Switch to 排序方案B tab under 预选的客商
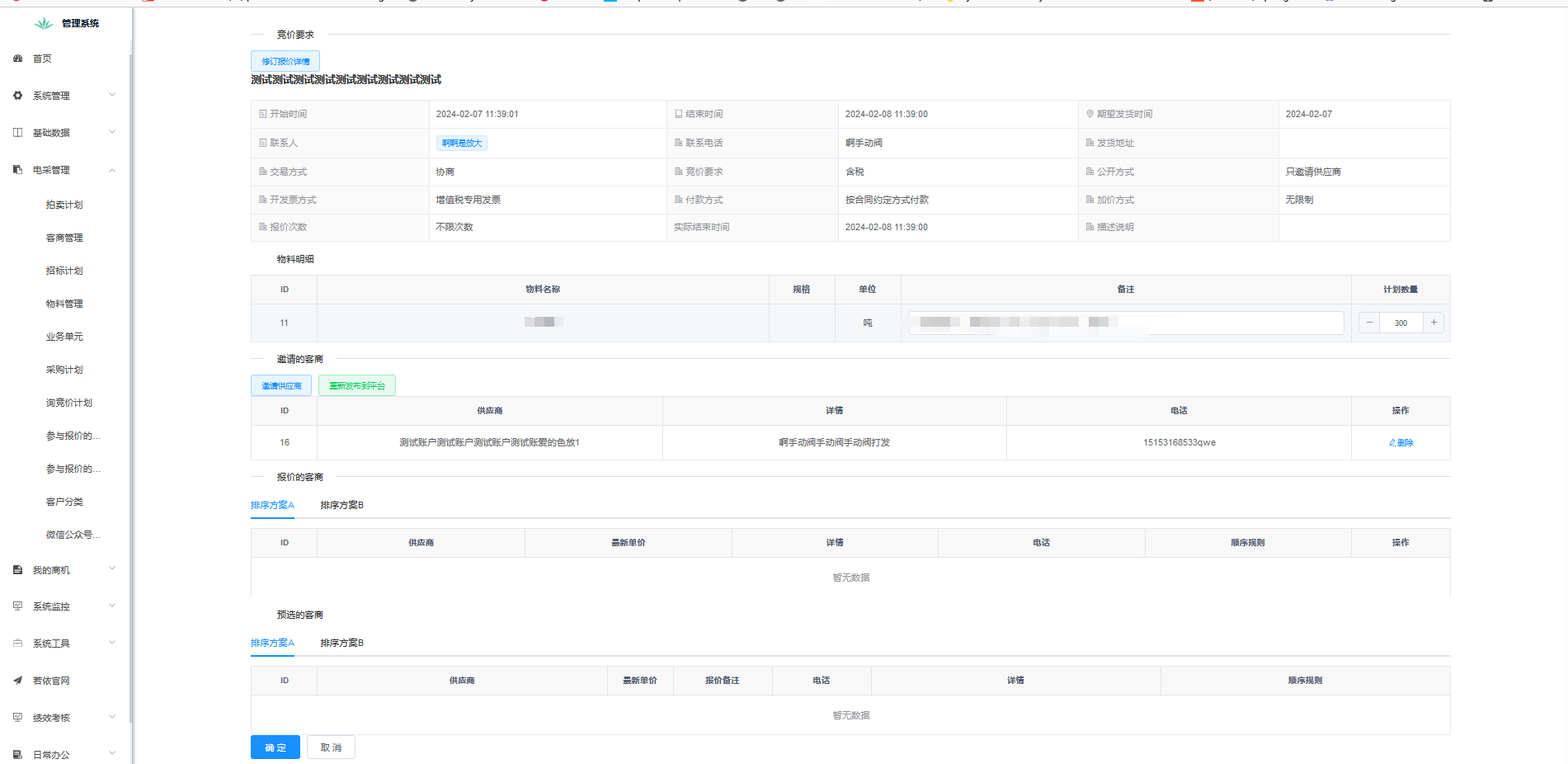Screen dimensions: 1568x764 tap(341, 643)
